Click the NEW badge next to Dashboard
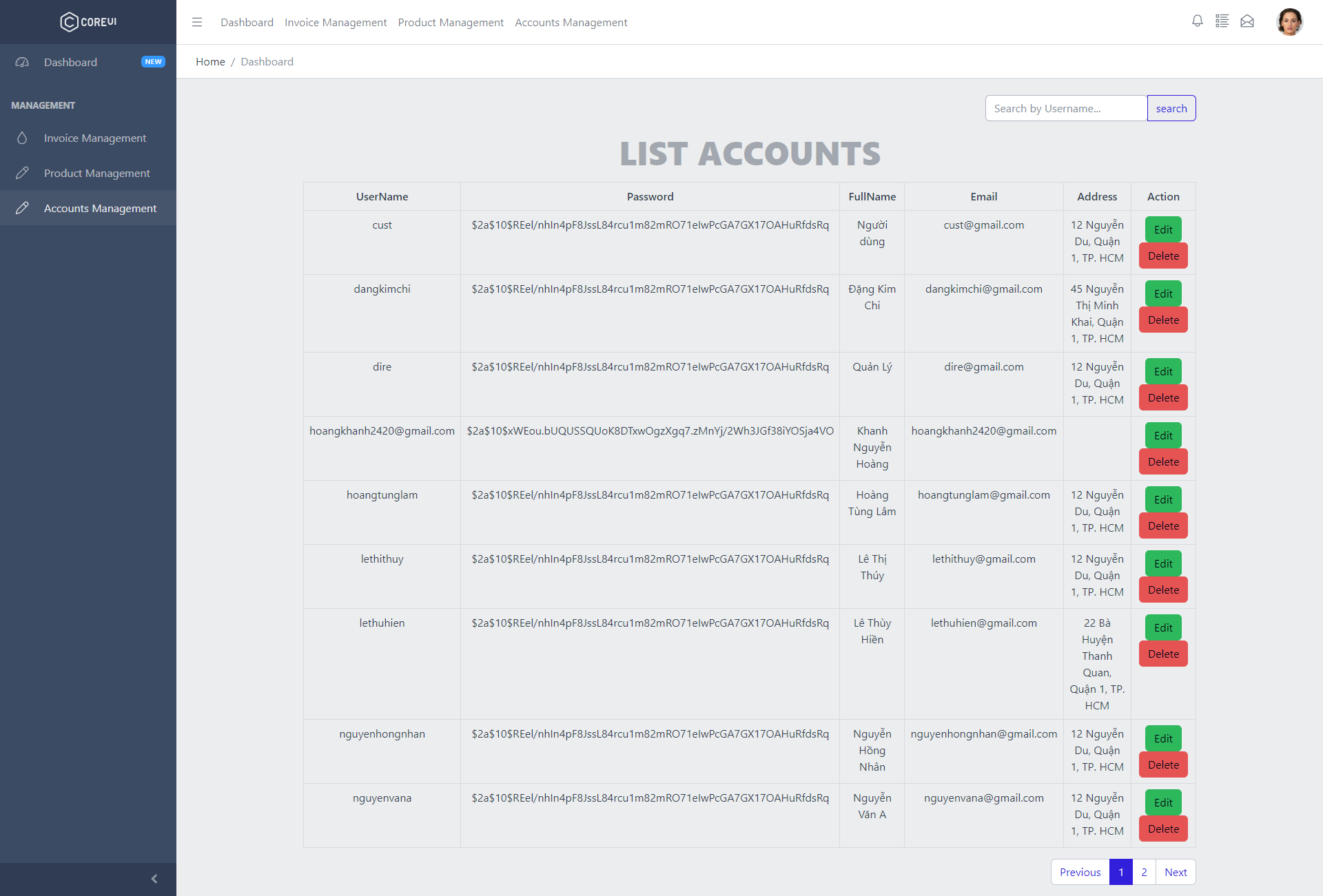1323x896 pixels. (153, 62)
